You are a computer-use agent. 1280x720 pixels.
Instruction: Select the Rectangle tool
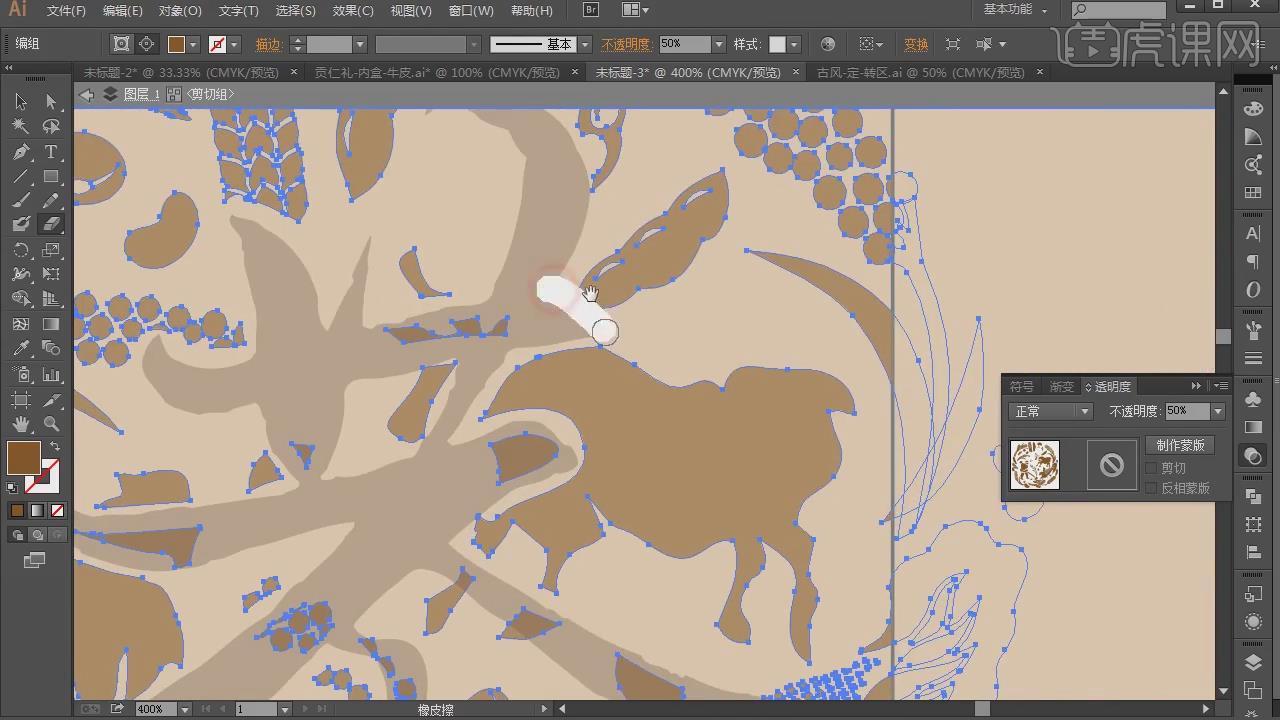(x=51, y=177)
